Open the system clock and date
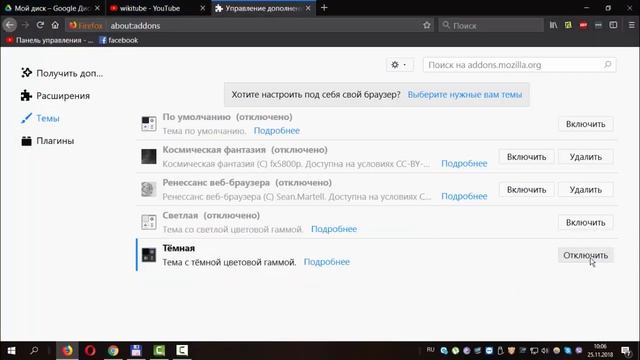This screenshot has height=360, width=640. coord(600,350)
